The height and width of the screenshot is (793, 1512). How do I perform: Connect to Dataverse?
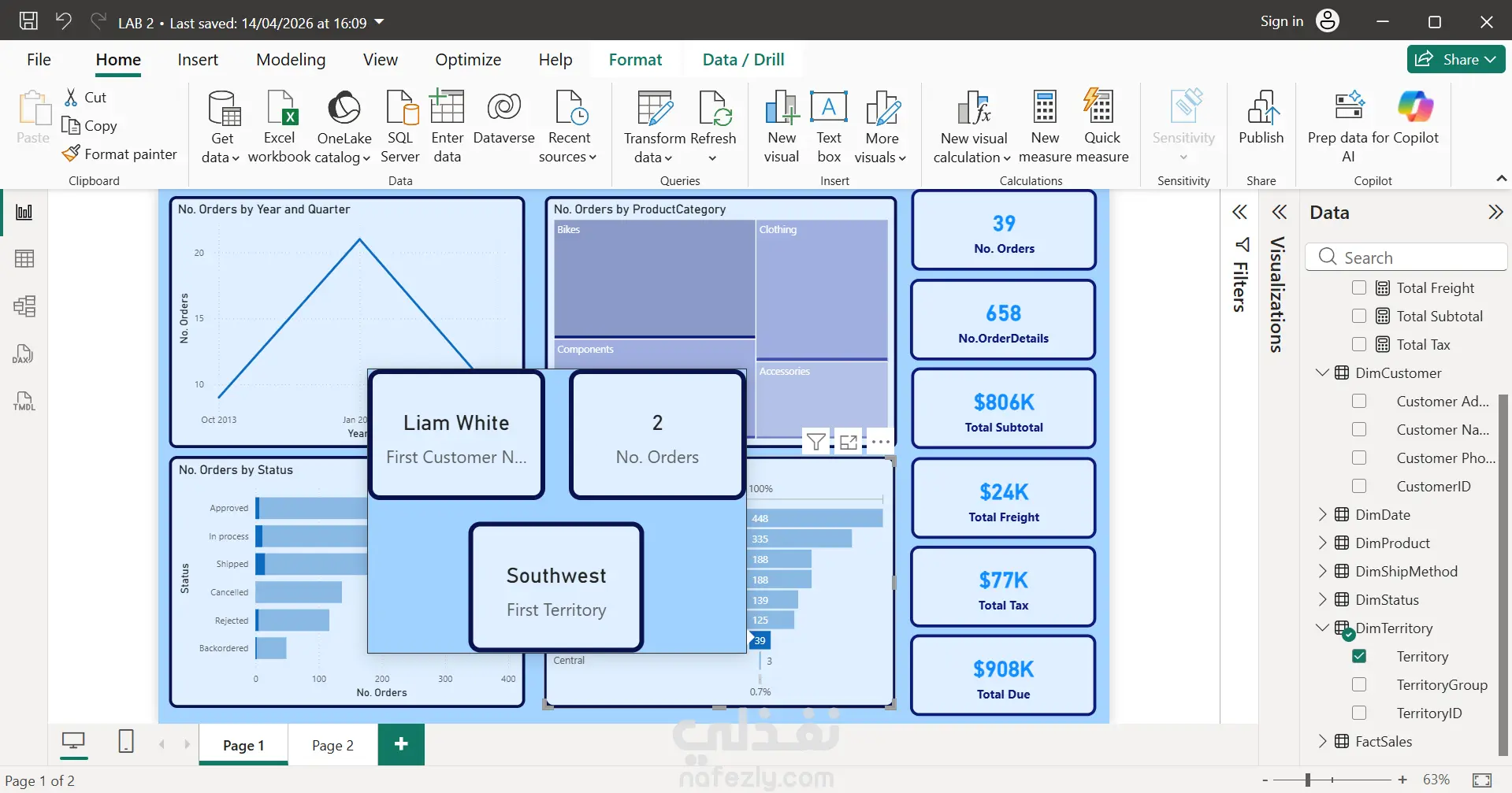[x=503, y=118]
